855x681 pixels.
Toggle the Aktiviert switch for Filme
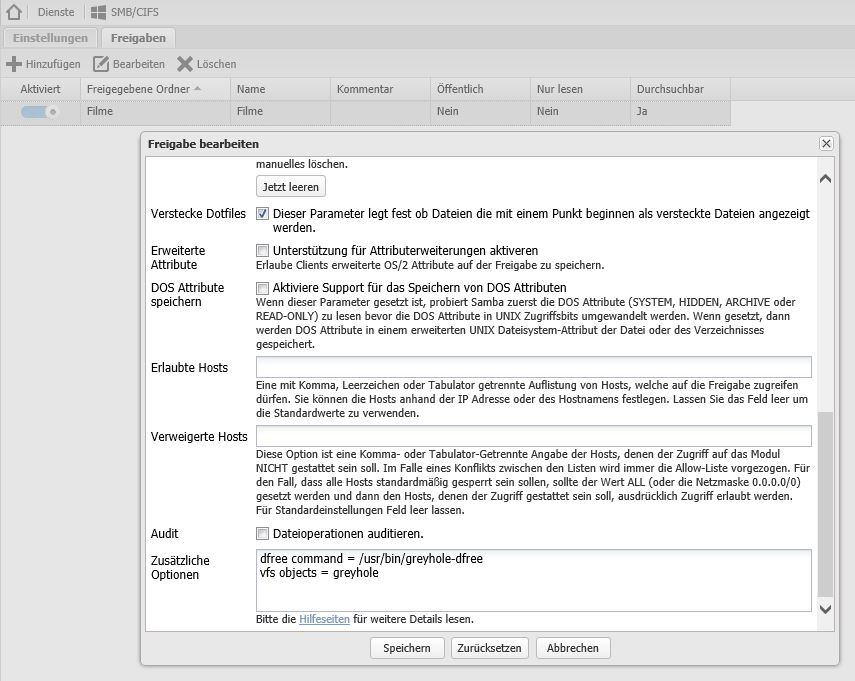[39, 112]
